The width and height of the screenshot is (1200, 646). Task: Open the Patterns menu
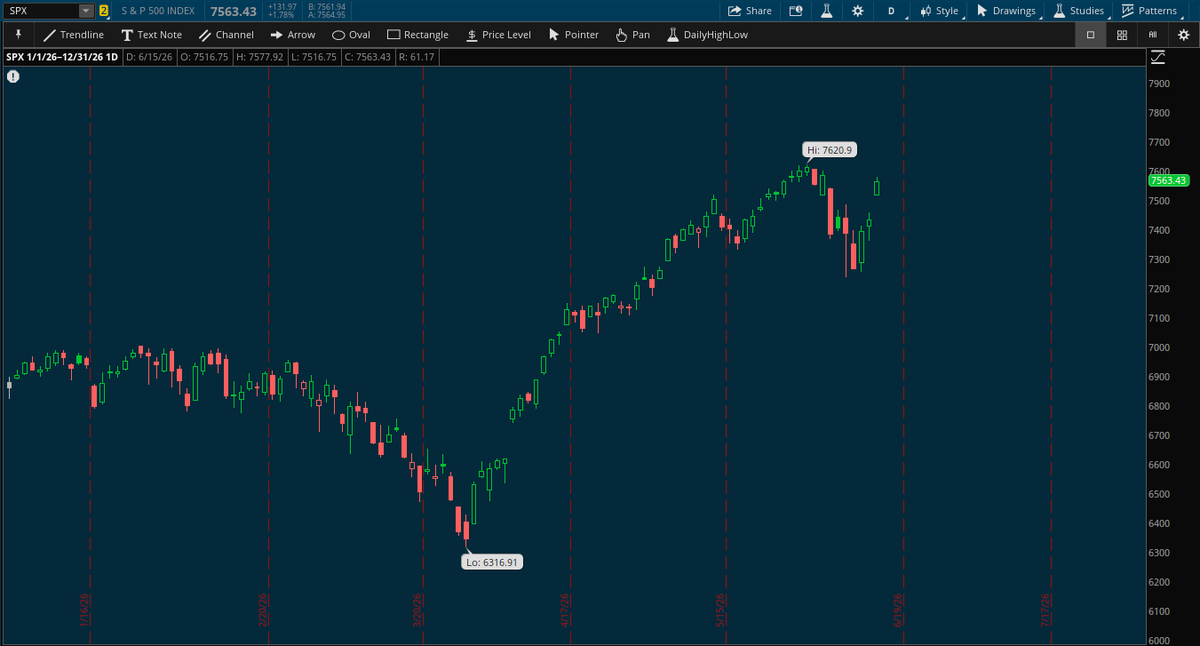tap(1151, 11)
